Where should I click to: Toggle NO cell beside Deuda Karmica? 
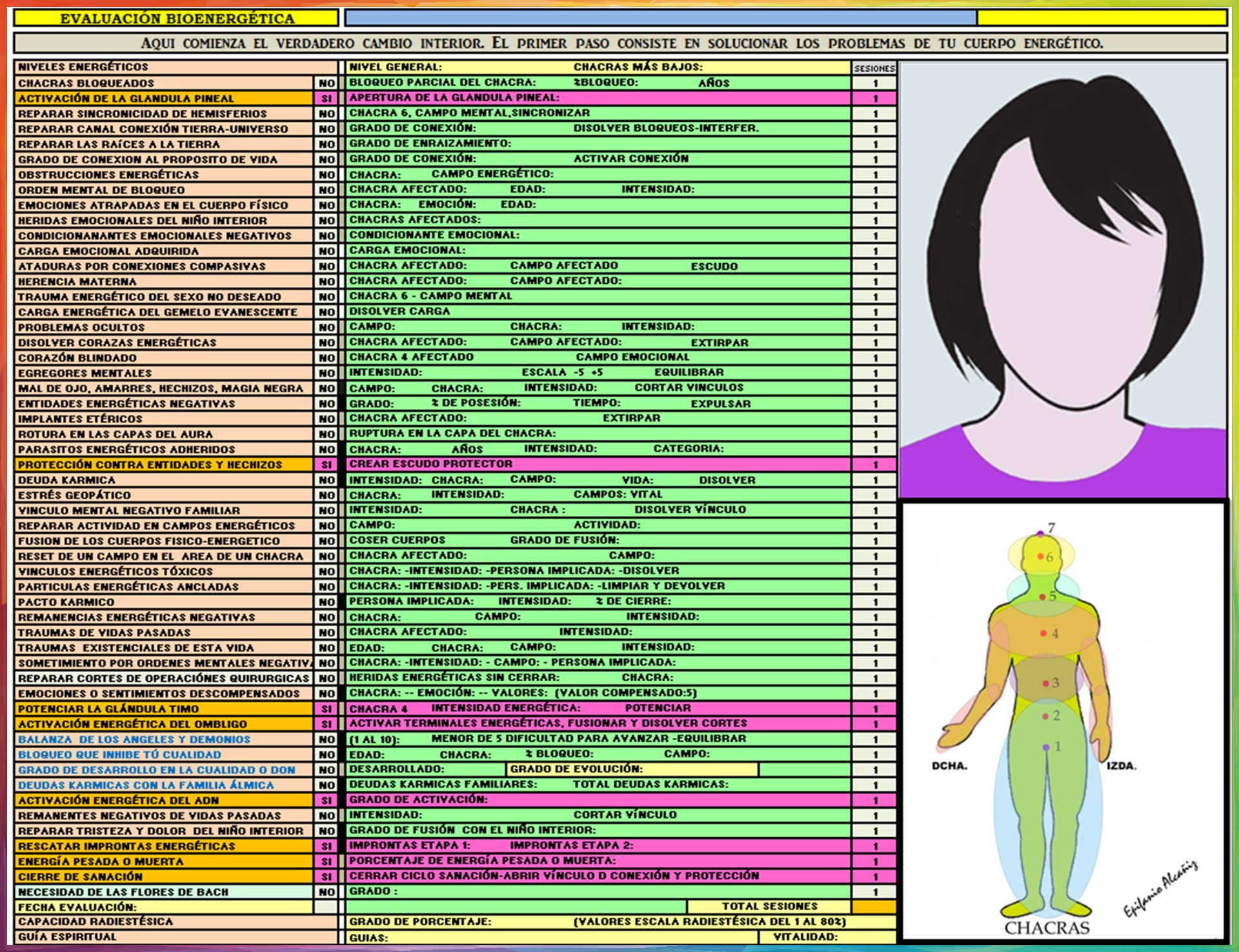tap(327, 481)
